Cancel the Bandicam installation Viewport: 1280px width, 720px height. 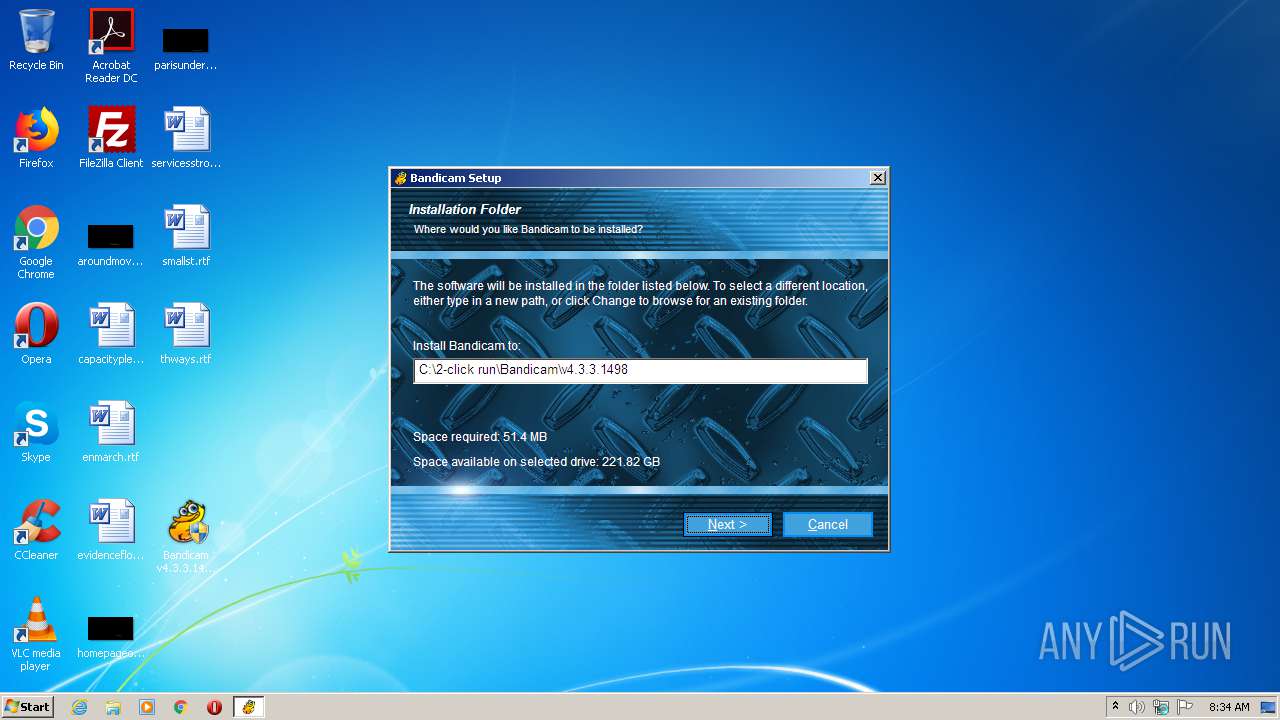(x=827, y=524)
